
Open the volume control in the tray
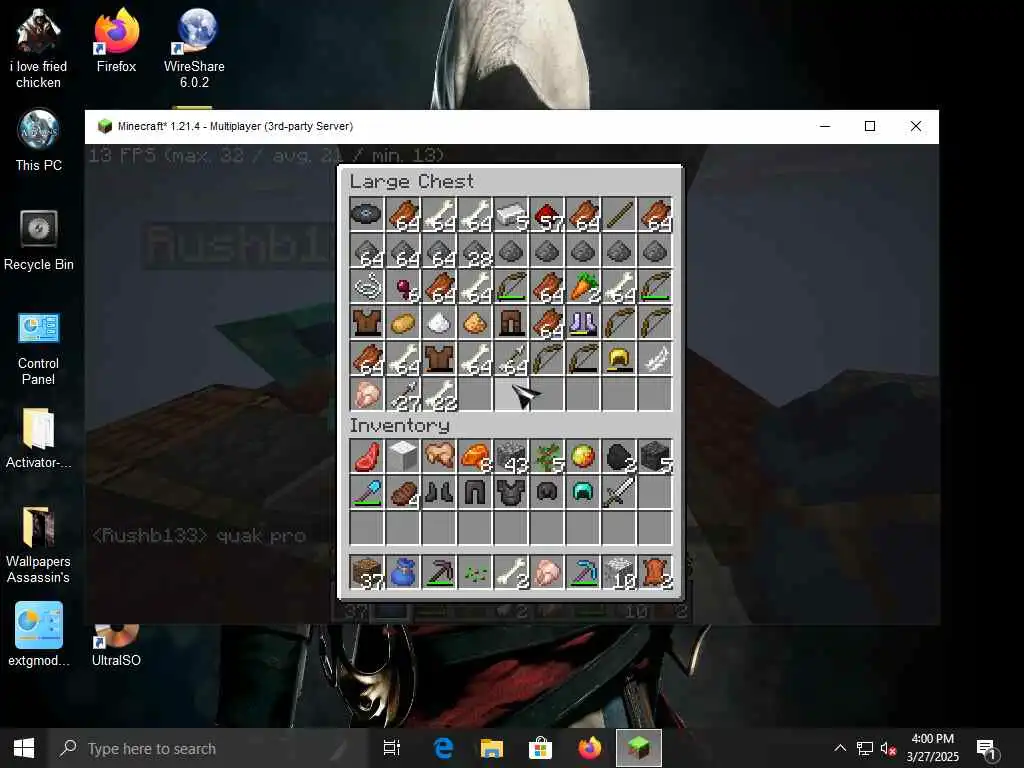[x=888, y=748]
